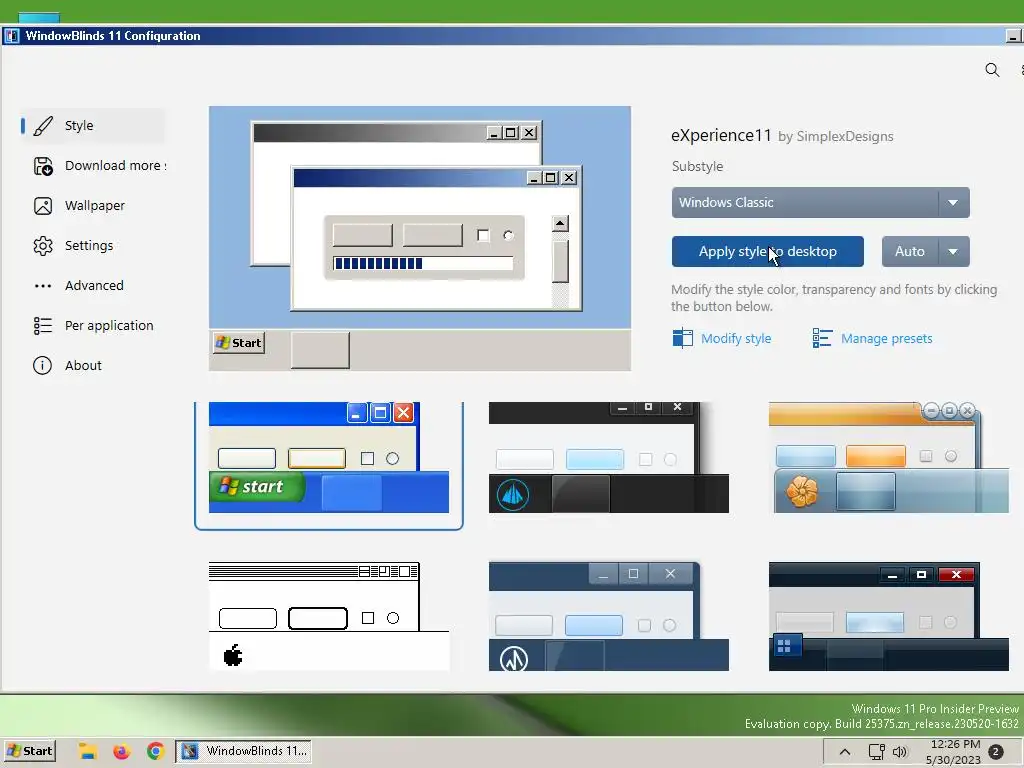The width and height of the screenshot is (1024, 768).
Task: Expand the Auto dropdown arrow
Action: (953, 251)
